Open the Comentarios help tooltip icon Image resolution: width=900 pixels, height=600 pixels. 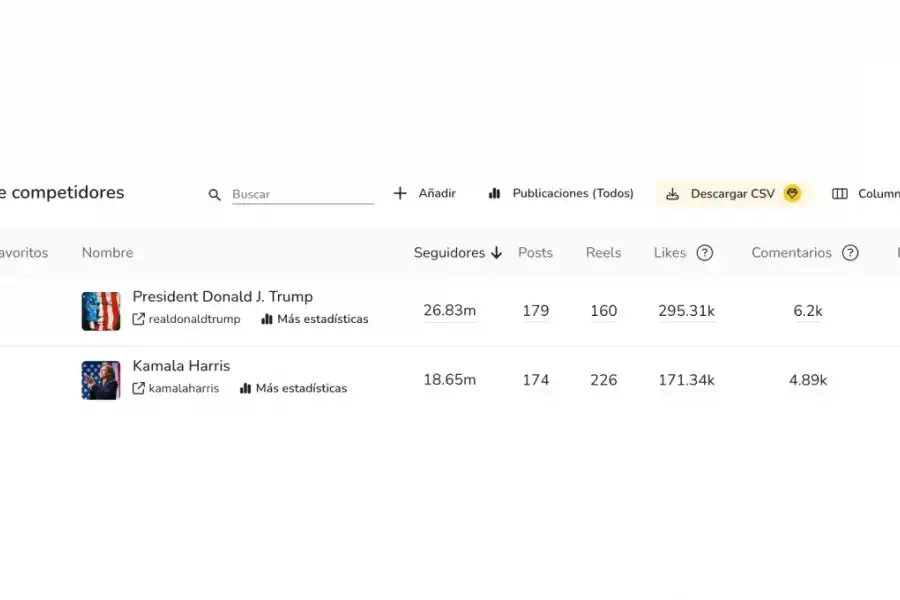(850, 253)
